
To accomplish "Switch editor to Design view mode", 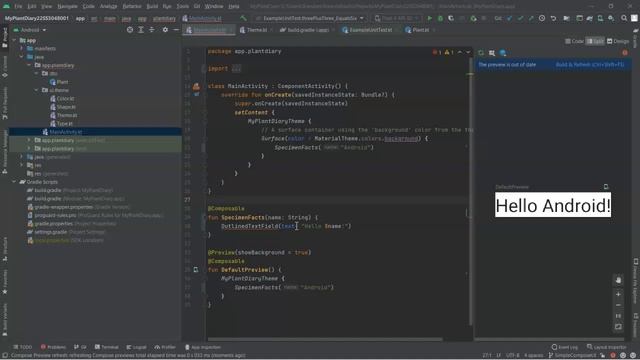I will pyautogui.click(x=618, y=41).
